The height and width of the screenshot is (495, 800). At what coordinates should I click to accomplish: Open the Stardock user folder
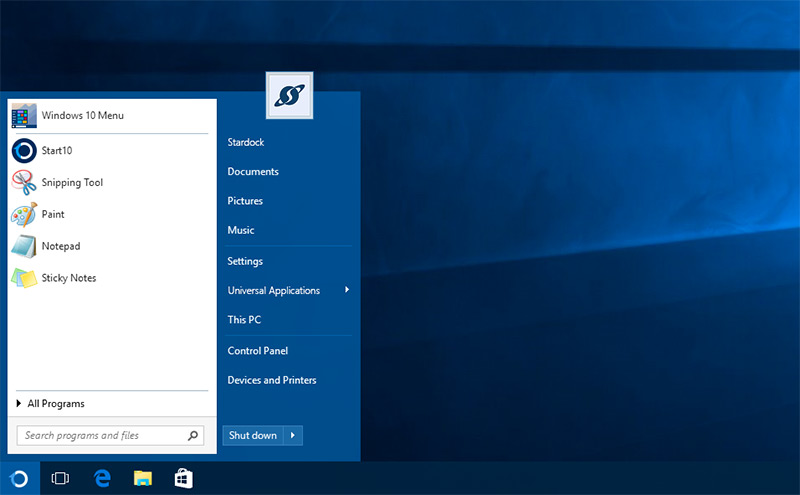[246, 142]
